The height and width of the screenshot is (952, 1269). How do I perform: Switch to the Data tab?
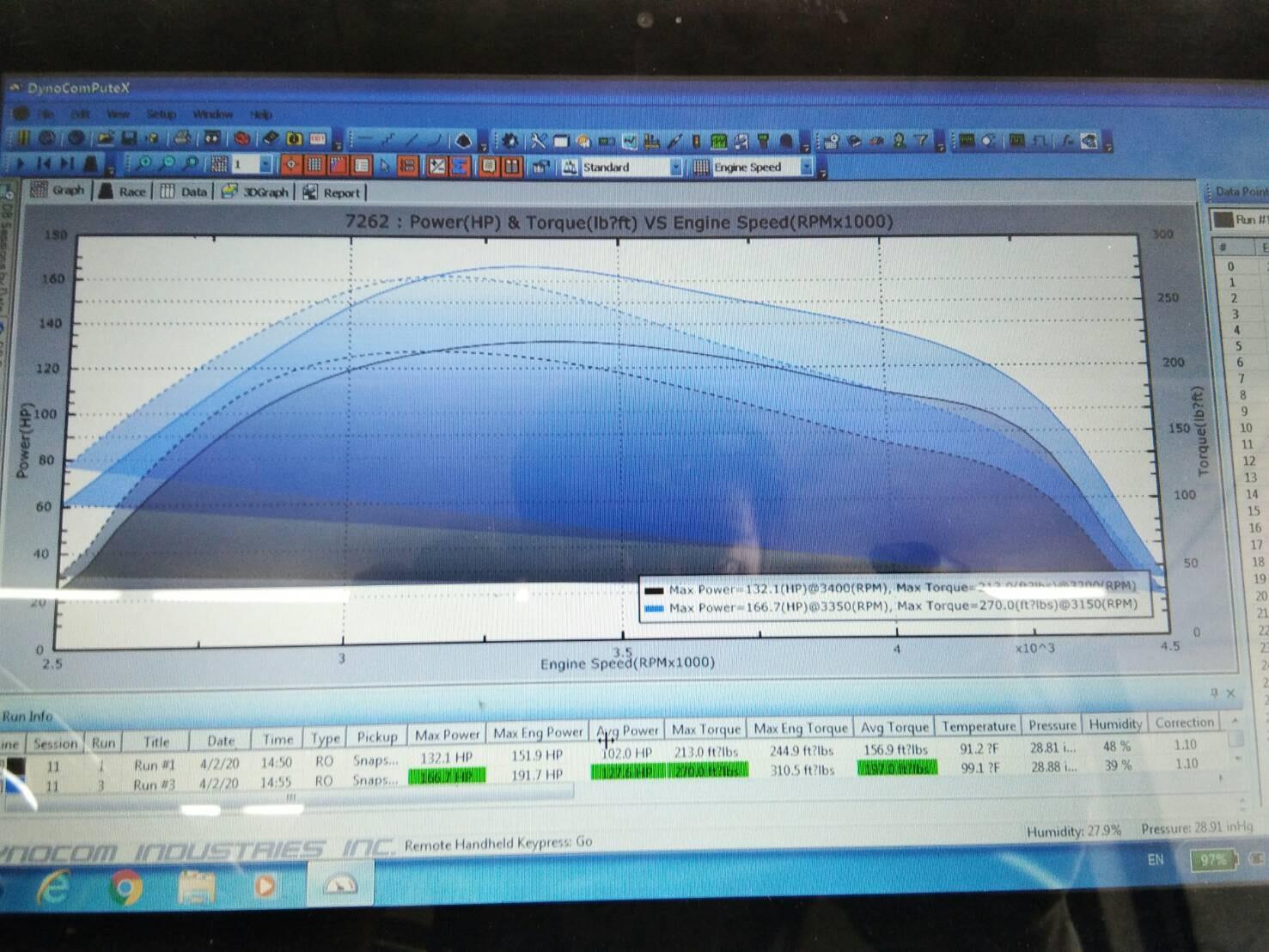[185, 192]
